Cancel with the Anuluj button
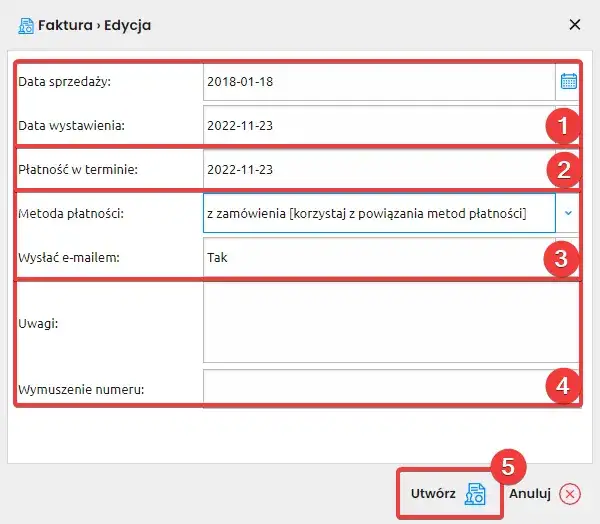Image resolution: width=600 pixels, height=524 pixels. pos(545,493)
